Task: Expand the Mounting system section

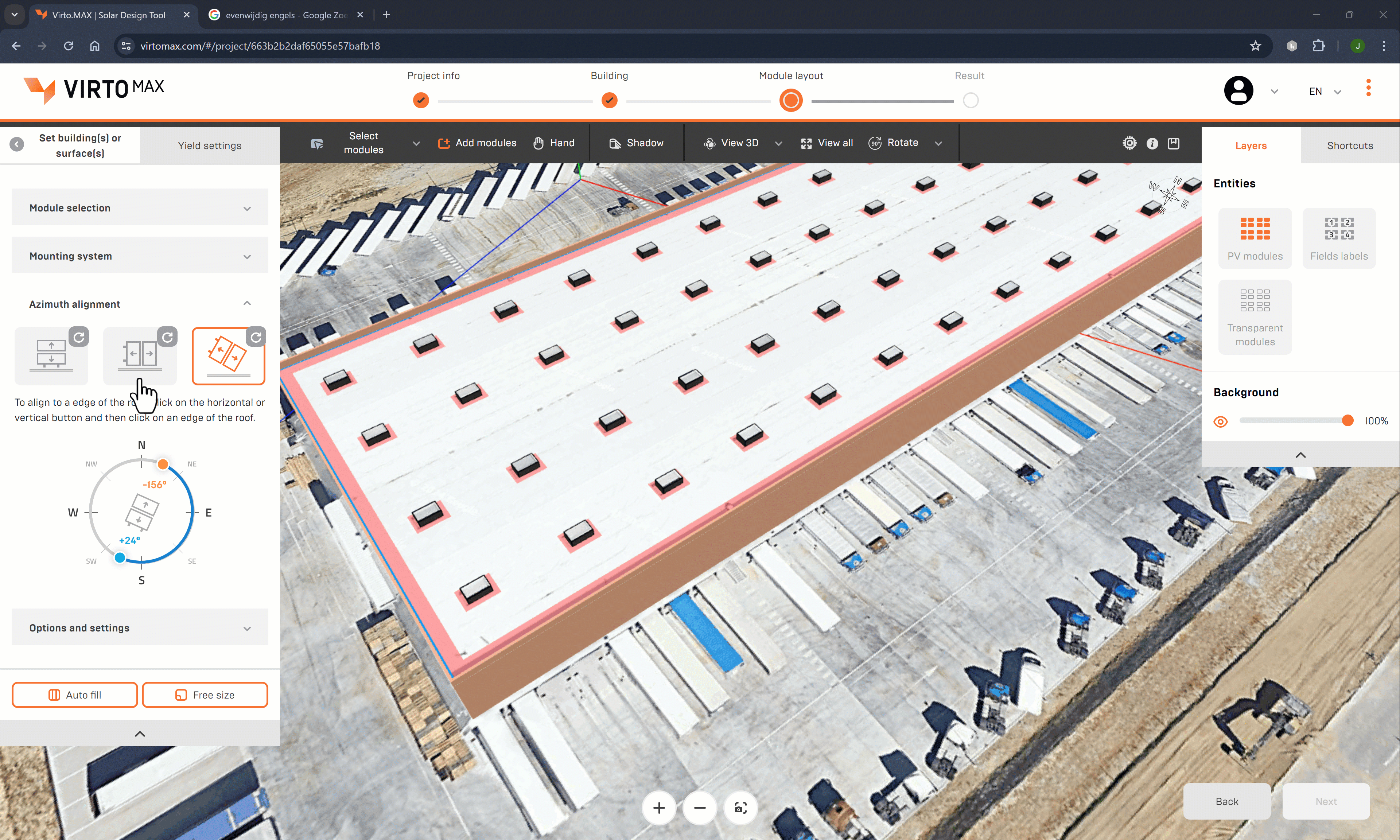Action: 140,255
